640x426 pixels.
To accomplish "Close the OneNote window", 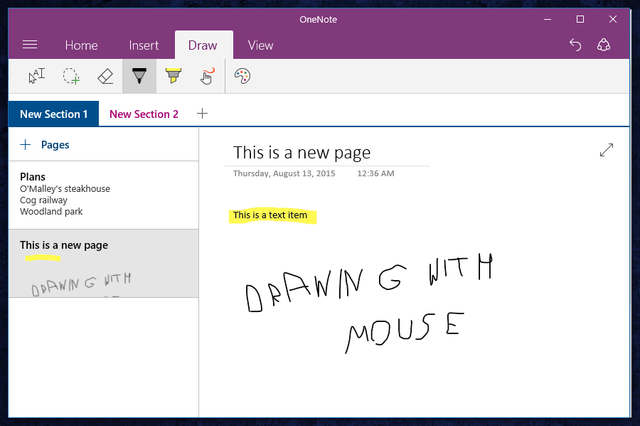I will (613, 19).
